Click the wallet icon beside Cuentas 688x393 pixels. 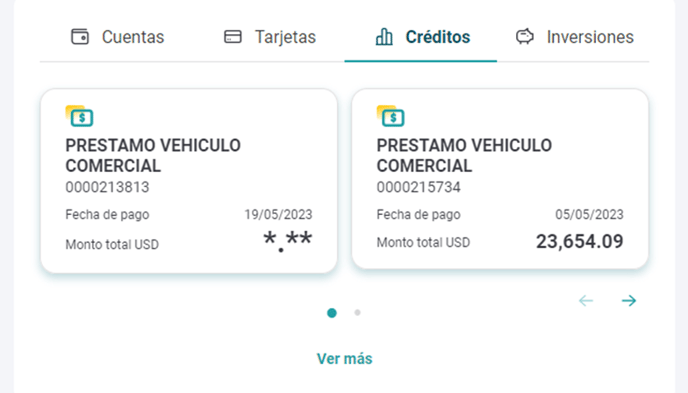80,37
